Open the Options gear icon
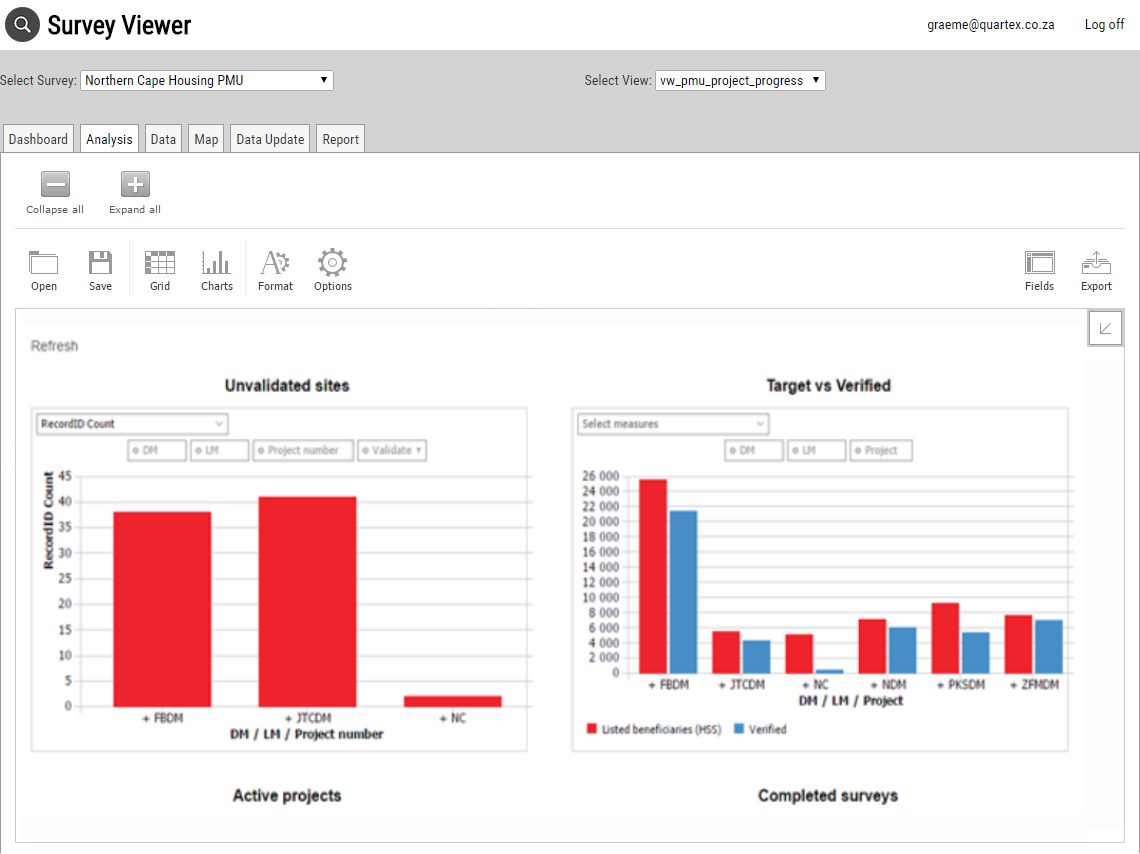The height and width of the screenshot is (854, 1140). 332,263
